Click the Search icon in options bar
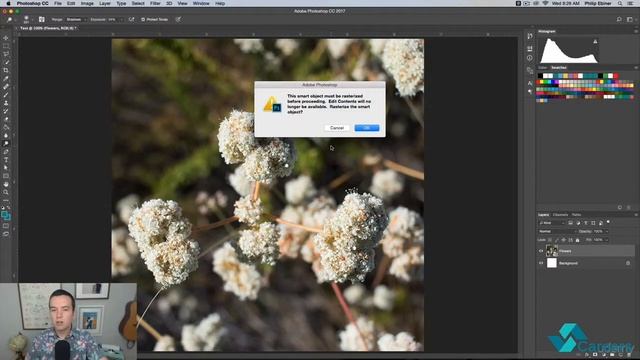The width and height of the screenshot is (640, 360). [619, 19]
